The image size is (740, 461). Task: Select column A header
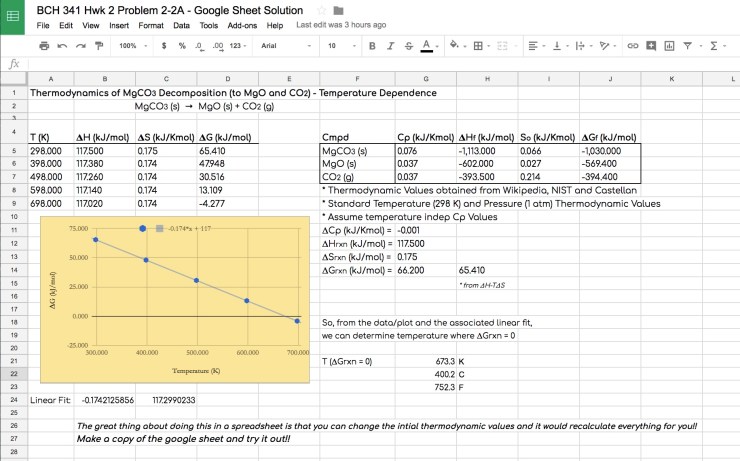tap(50, 79)
